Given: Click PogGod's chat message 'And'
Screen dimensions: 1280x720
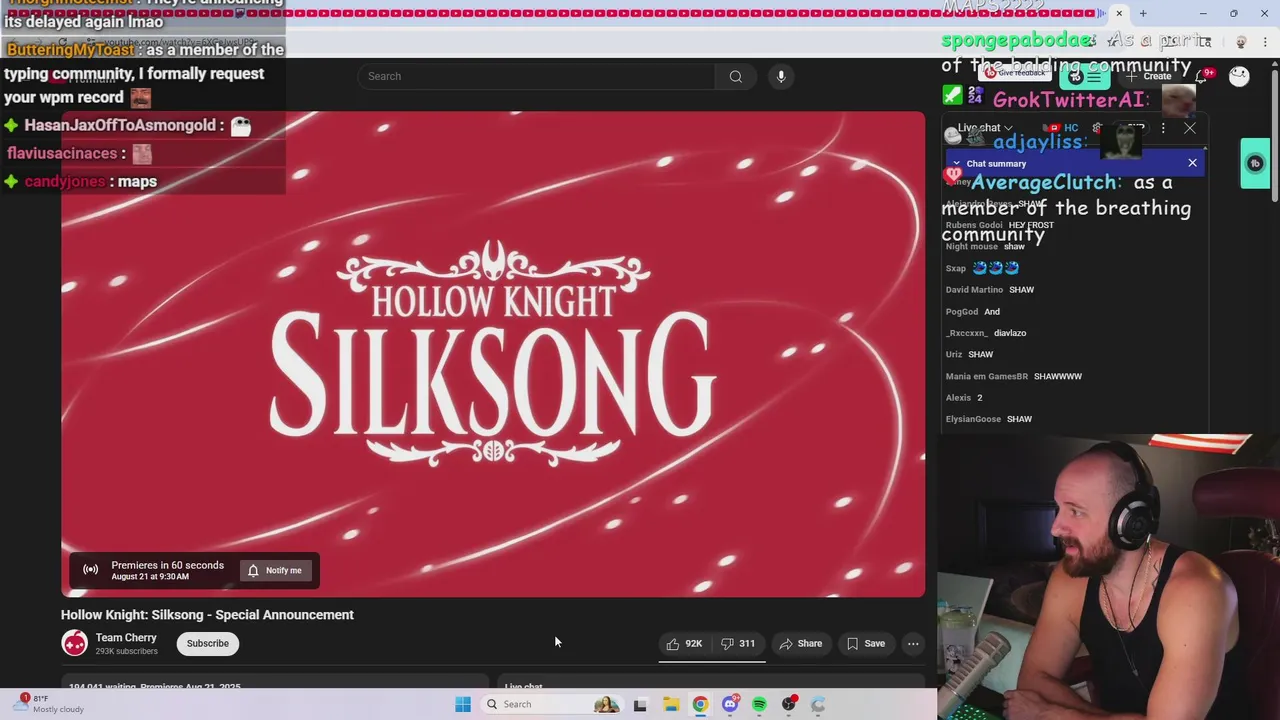Looking at the screenshot, I should [973, 311].
